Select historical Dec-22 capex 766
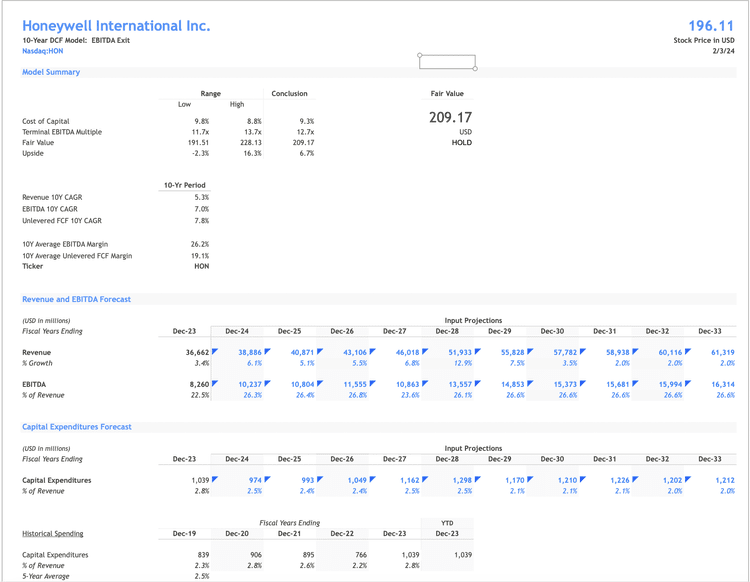 [x=361, y=555]
